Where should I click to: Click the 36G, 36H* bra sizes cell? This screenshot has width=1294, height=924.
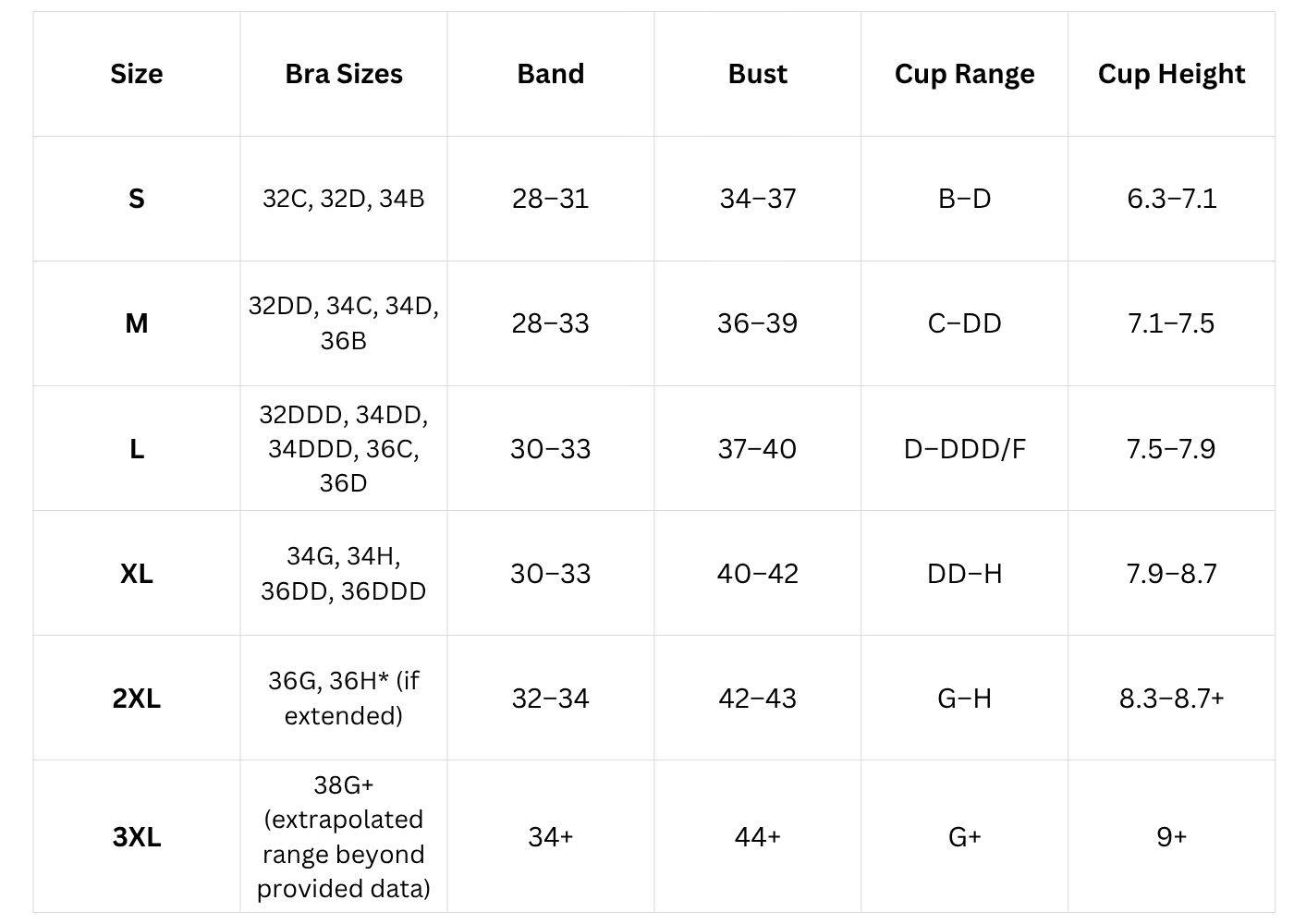[x=344, y=699]
